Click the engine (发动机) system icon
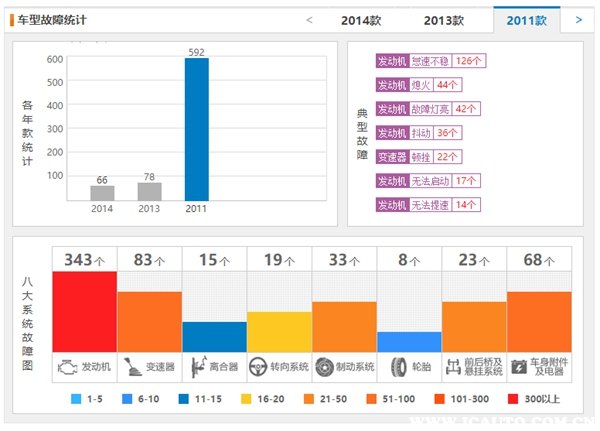The image size is (600, 431). (66, 367)
